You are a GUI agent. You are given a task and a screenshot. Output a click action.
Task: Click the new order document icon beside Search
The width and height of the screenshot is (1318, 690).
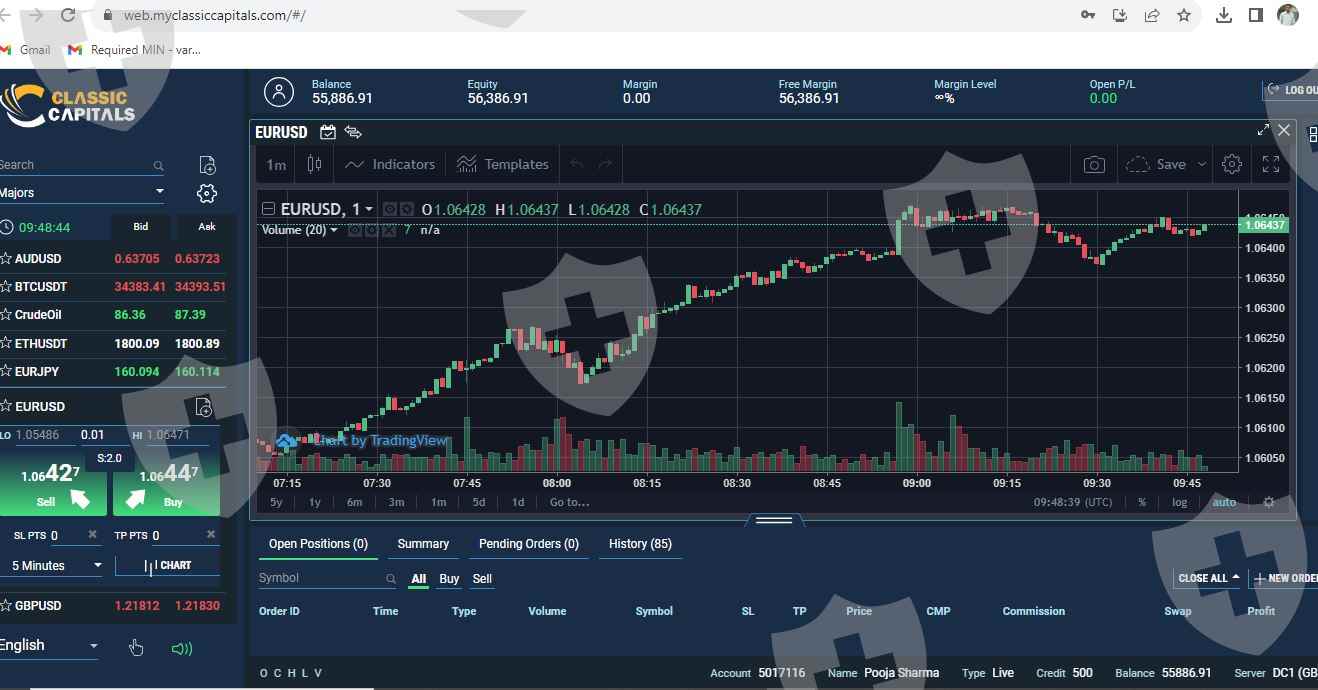pos(207,165)
